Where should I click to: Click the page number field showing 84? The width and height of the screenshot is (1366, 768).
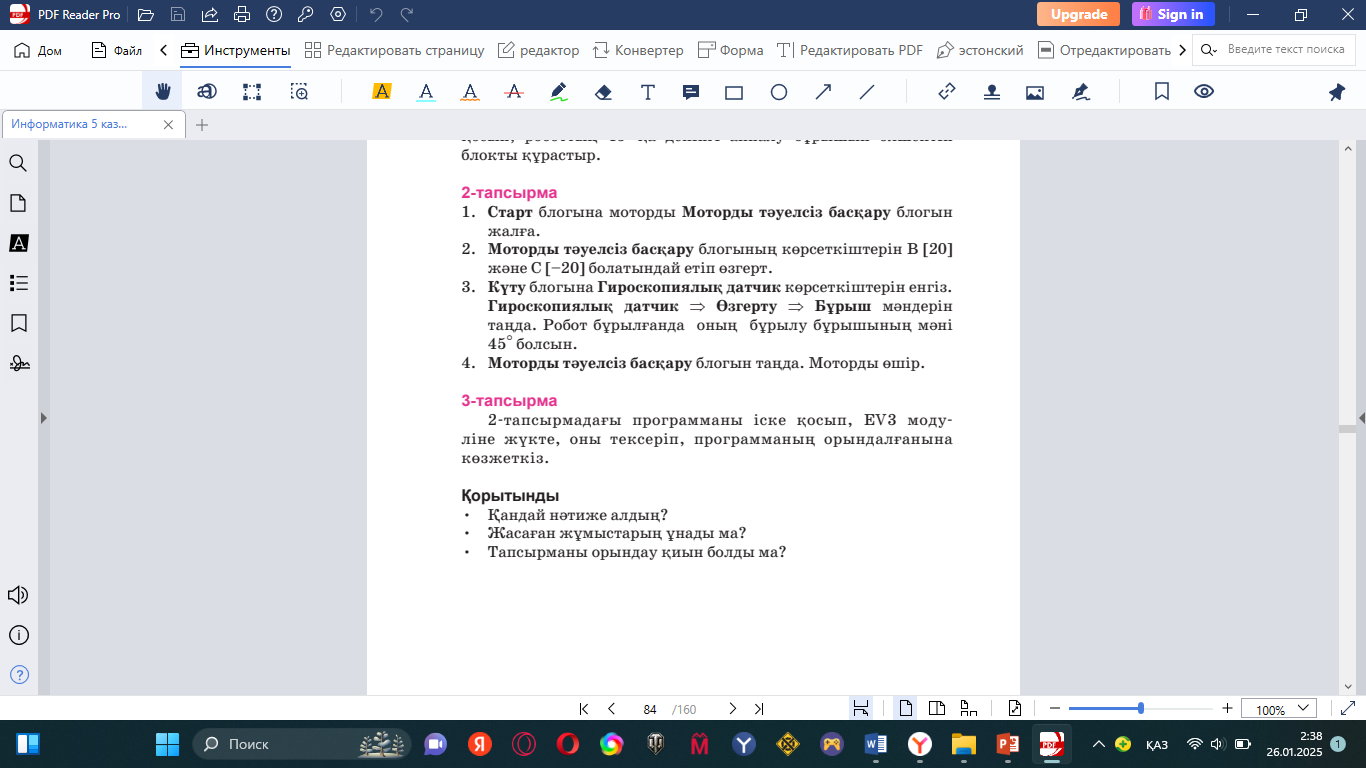click(x=650, y=709)
